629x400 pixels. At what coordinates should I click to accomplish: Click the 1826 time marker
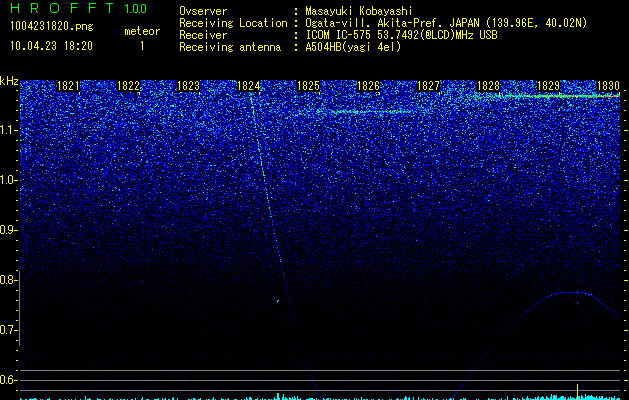[368, 86]
